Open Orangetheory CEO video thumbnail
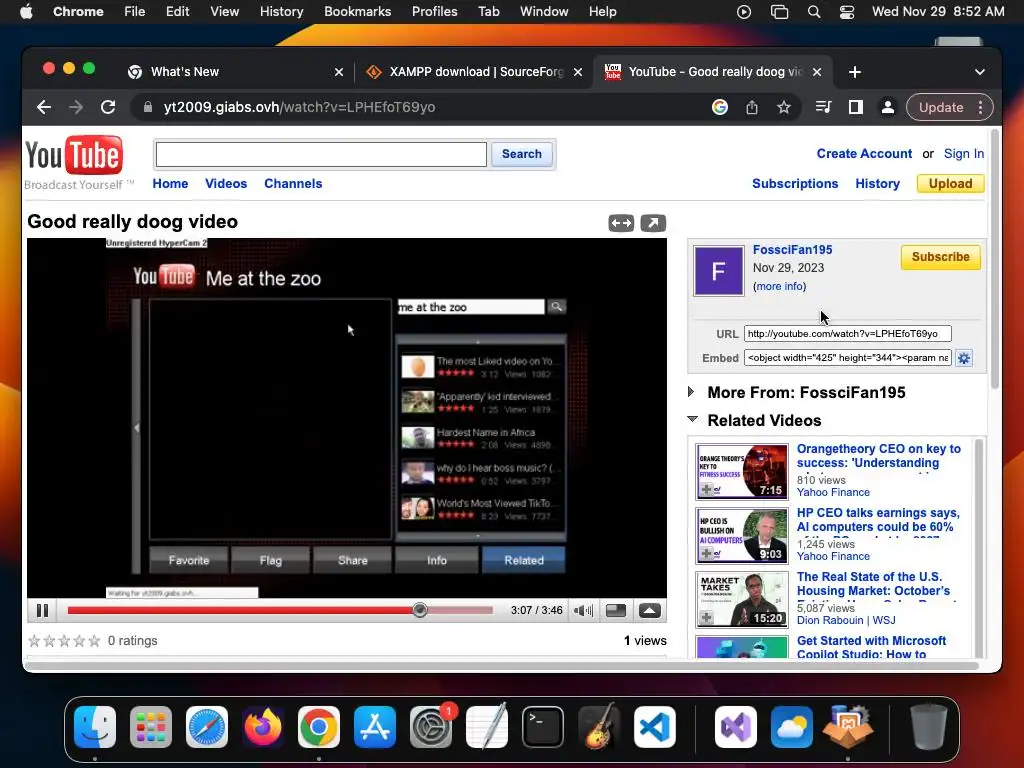The width and height of the screenshot is (1024, 768). click(742, 472)
